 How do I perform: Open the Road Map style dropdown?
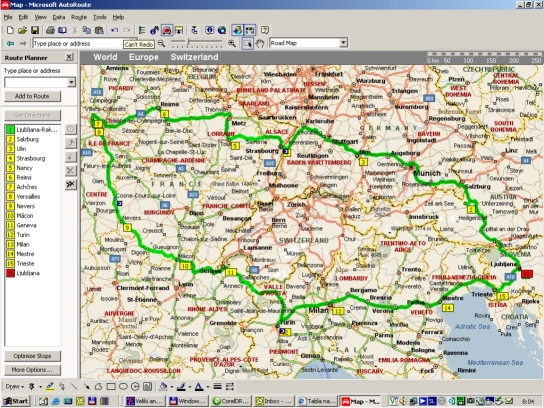click(343, 43)
